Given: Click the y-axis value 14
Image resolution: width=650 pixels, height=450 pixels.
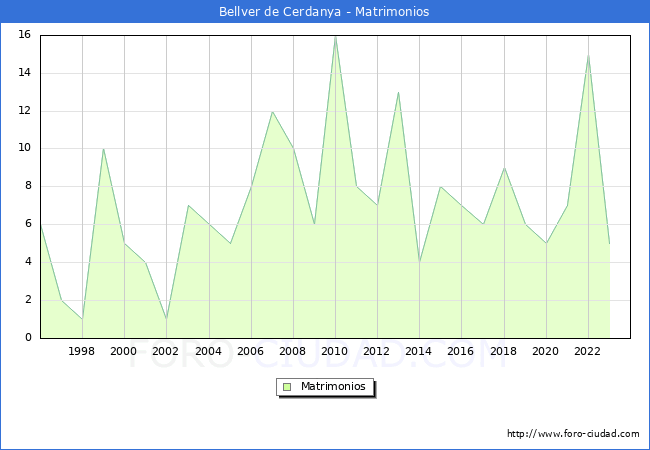Looking at the screenshot, I should pos(24,73).
